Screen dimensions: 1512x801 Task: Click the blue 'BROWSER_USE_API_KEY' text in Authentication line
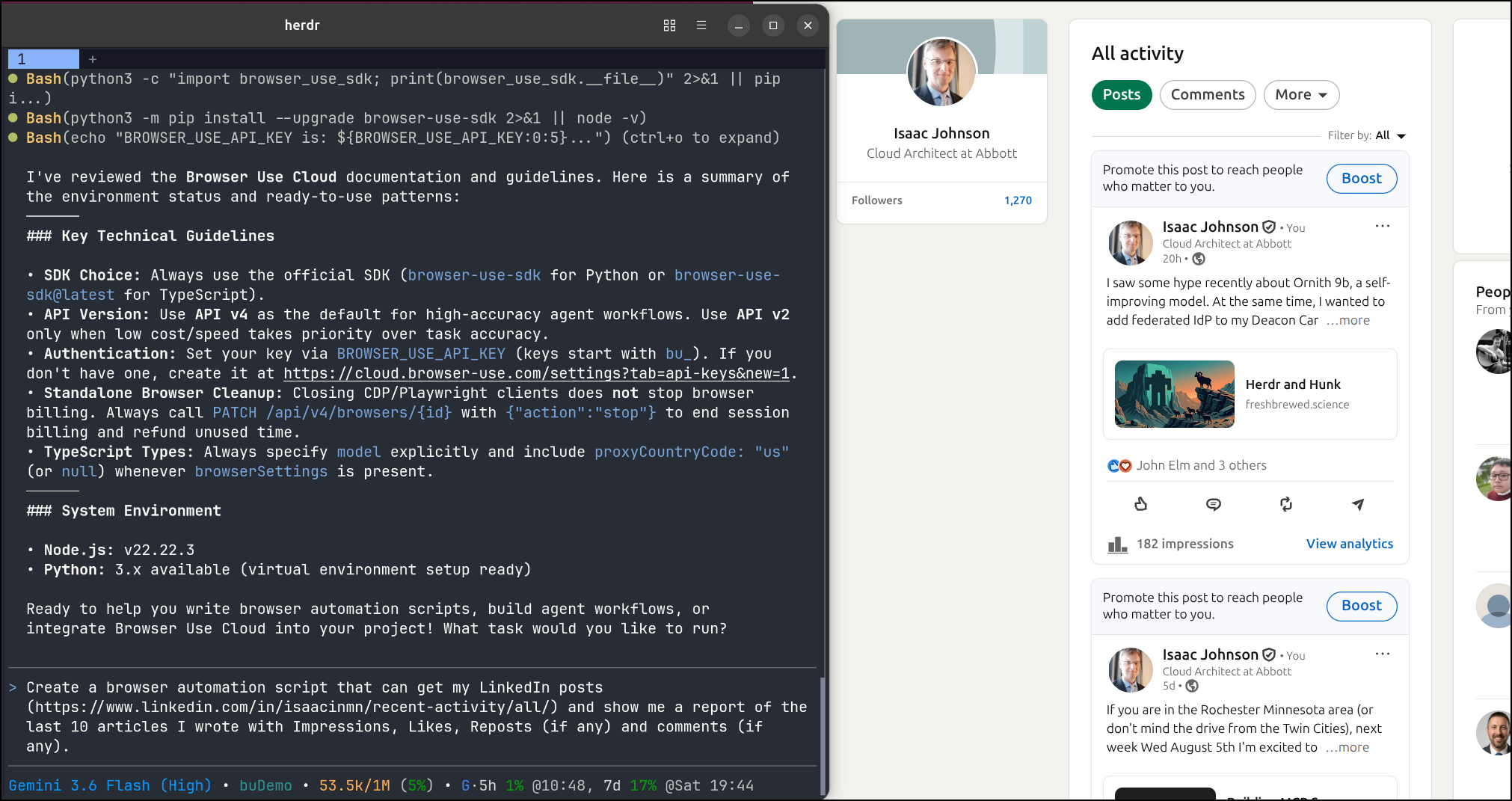tap(421, 354)
